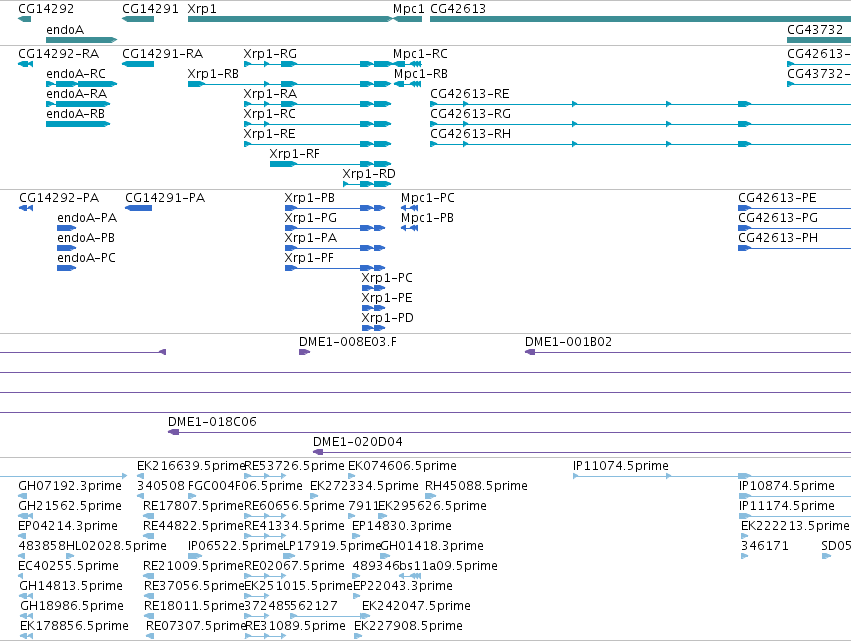Open the CG43732 gene label

[815, 29]
